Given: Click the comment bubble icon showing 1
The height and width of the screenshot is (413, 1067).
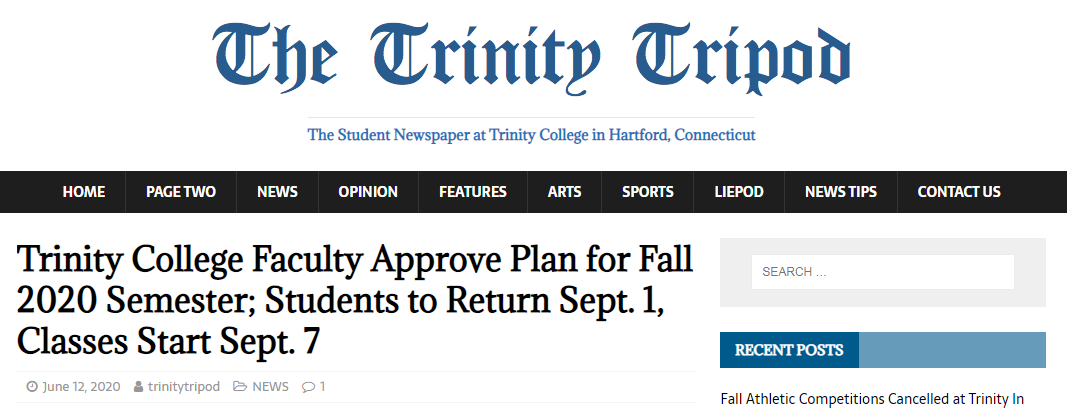Looking at the screenshot, I should tap(308, 387).
